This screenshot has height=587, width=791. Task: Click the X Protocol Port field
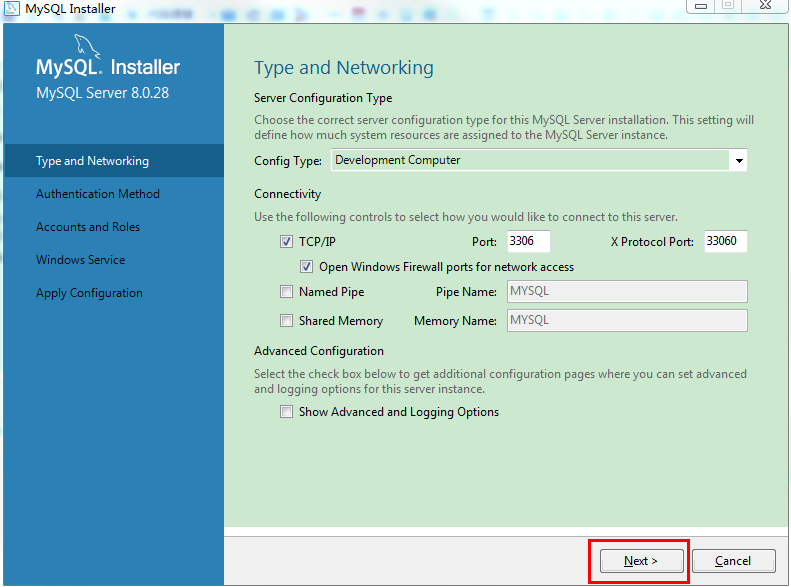[x=725, y=241]
